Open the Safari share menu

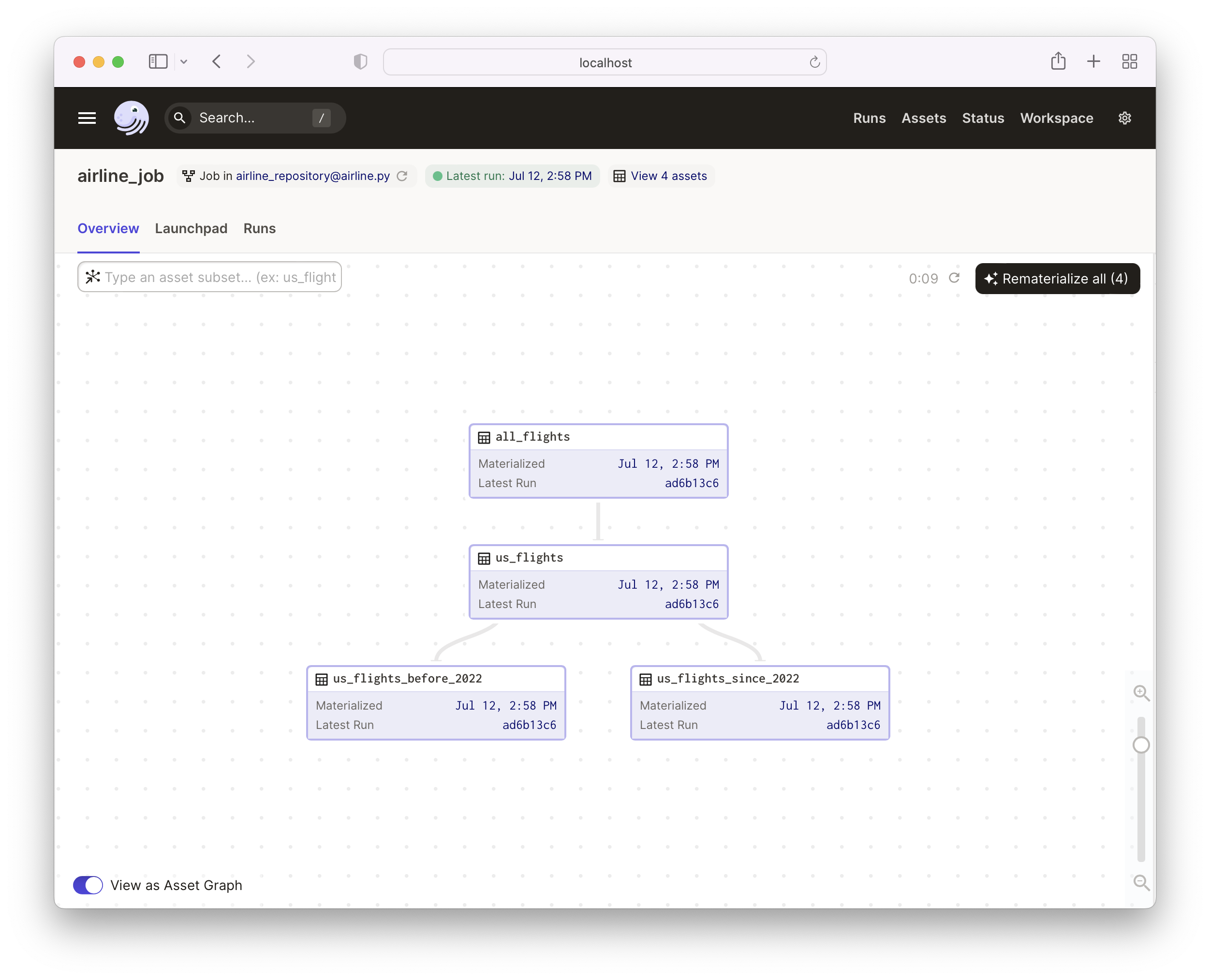[x=1058, y=61]
